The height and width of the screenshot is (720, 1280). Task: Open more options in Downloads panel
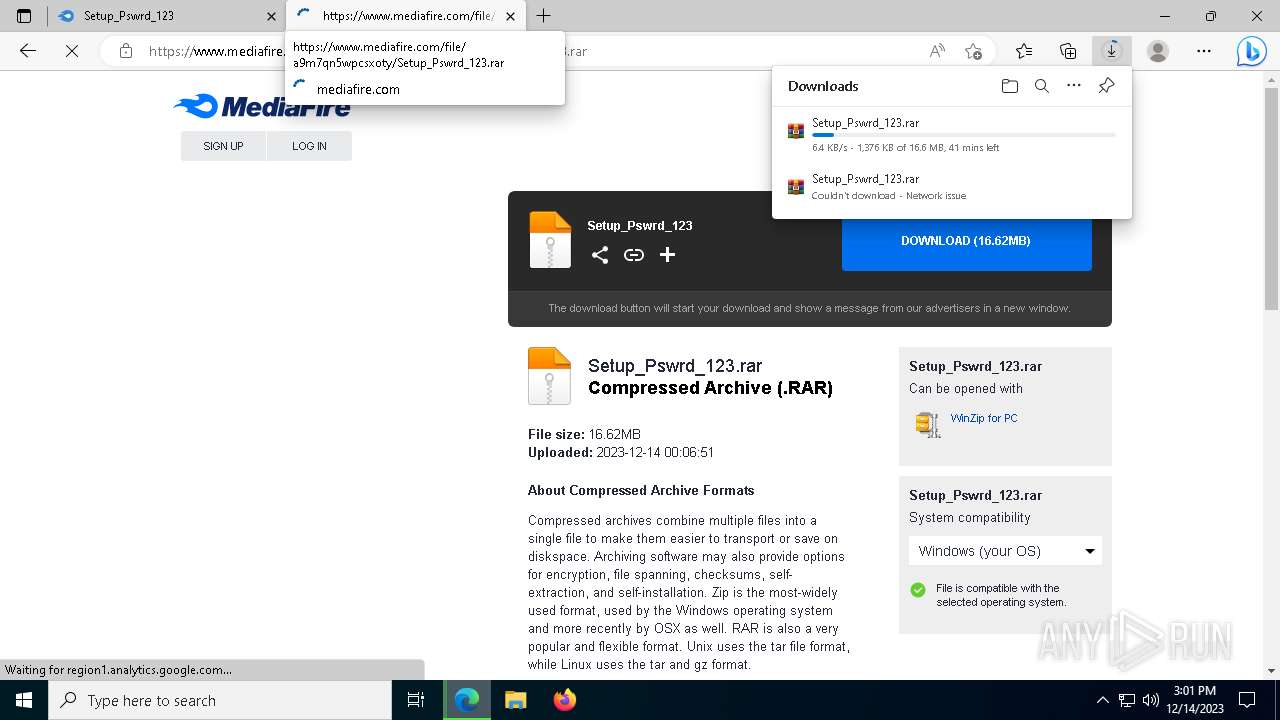[1074, 86]
